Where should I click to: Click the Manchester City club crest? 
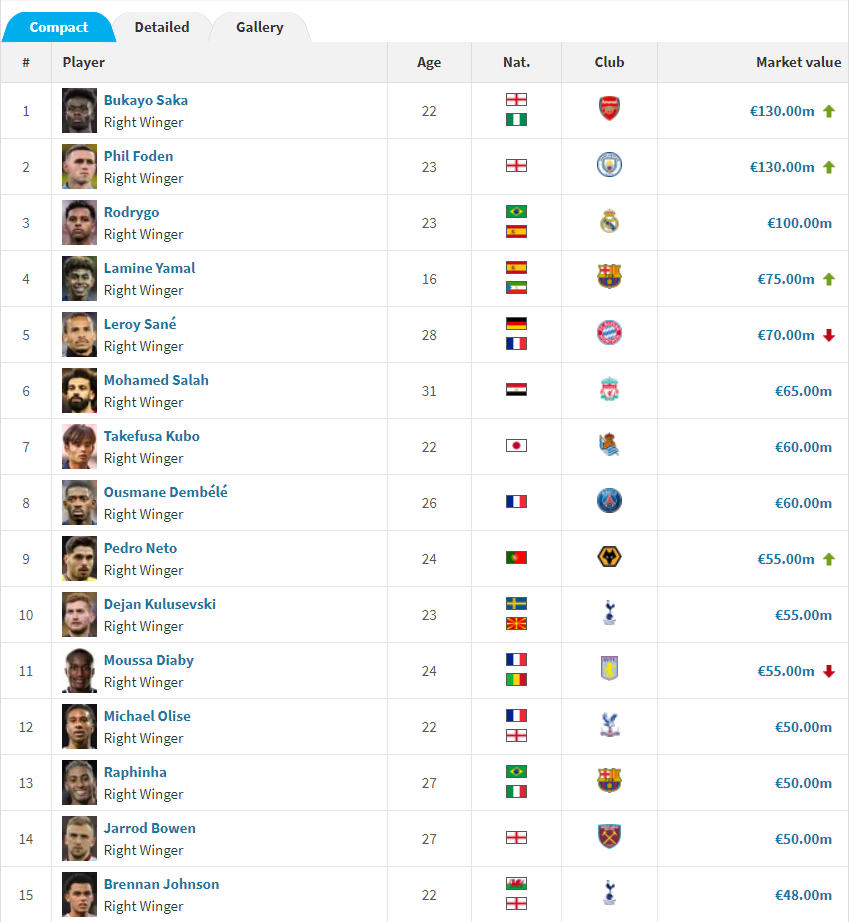(x=609, y=166)
